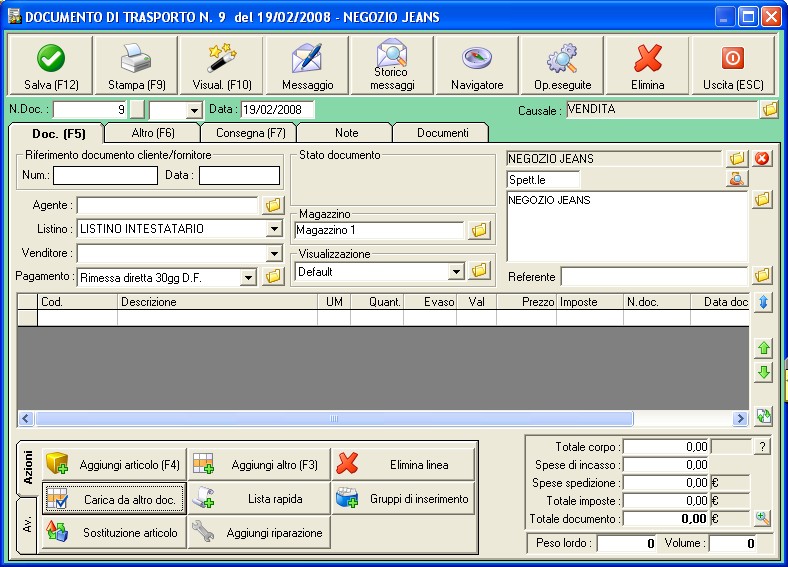Click the Agente input field

point(167,205)
